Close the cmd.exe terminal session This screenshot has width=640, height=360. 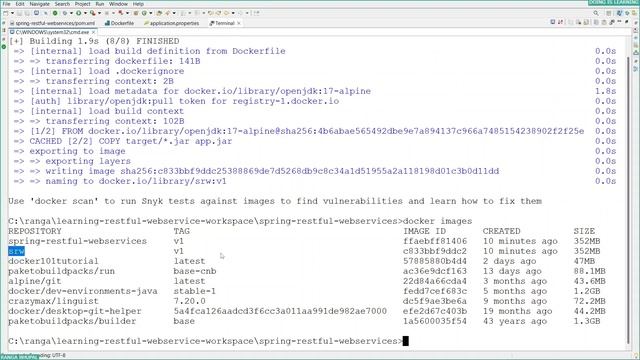pos(93,32)
